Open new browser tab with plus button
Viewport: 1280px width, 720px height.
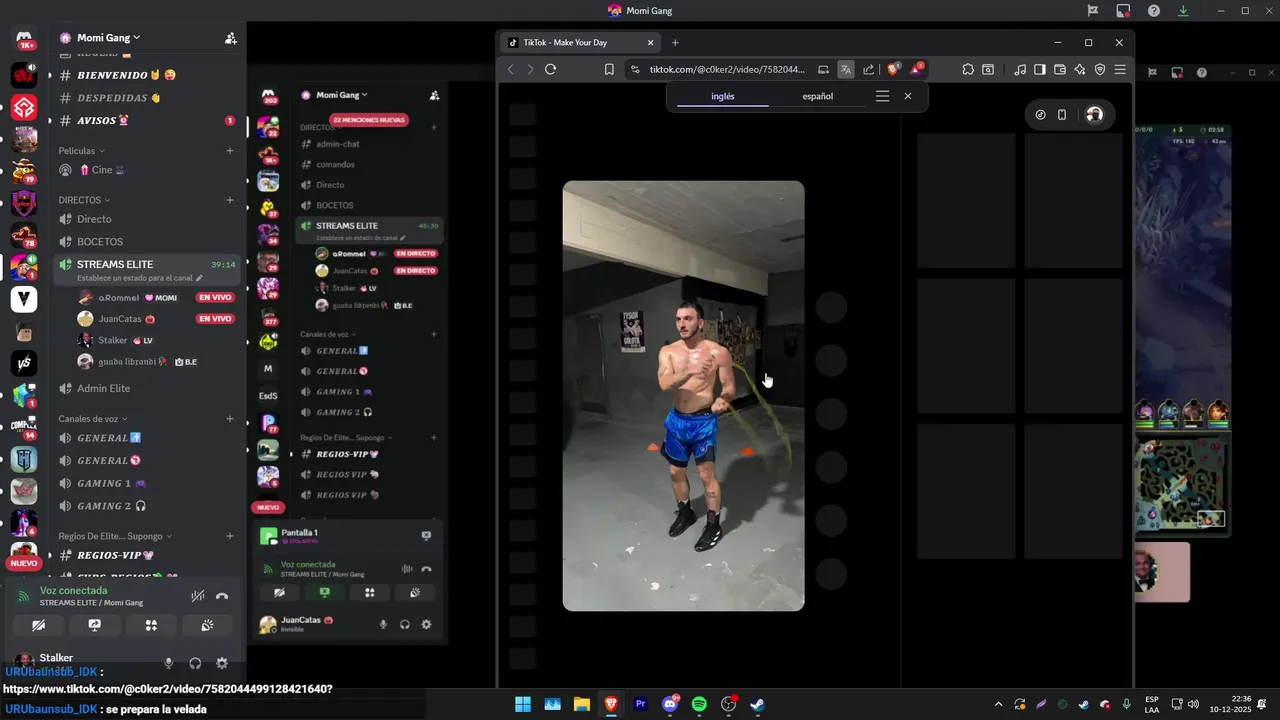tap(675, 42)
